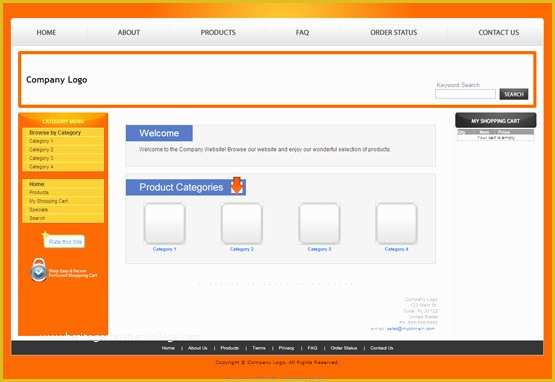555x382 pixels.
Task: Open the thumbnail above Category 2
Action: tap(242, 223)
